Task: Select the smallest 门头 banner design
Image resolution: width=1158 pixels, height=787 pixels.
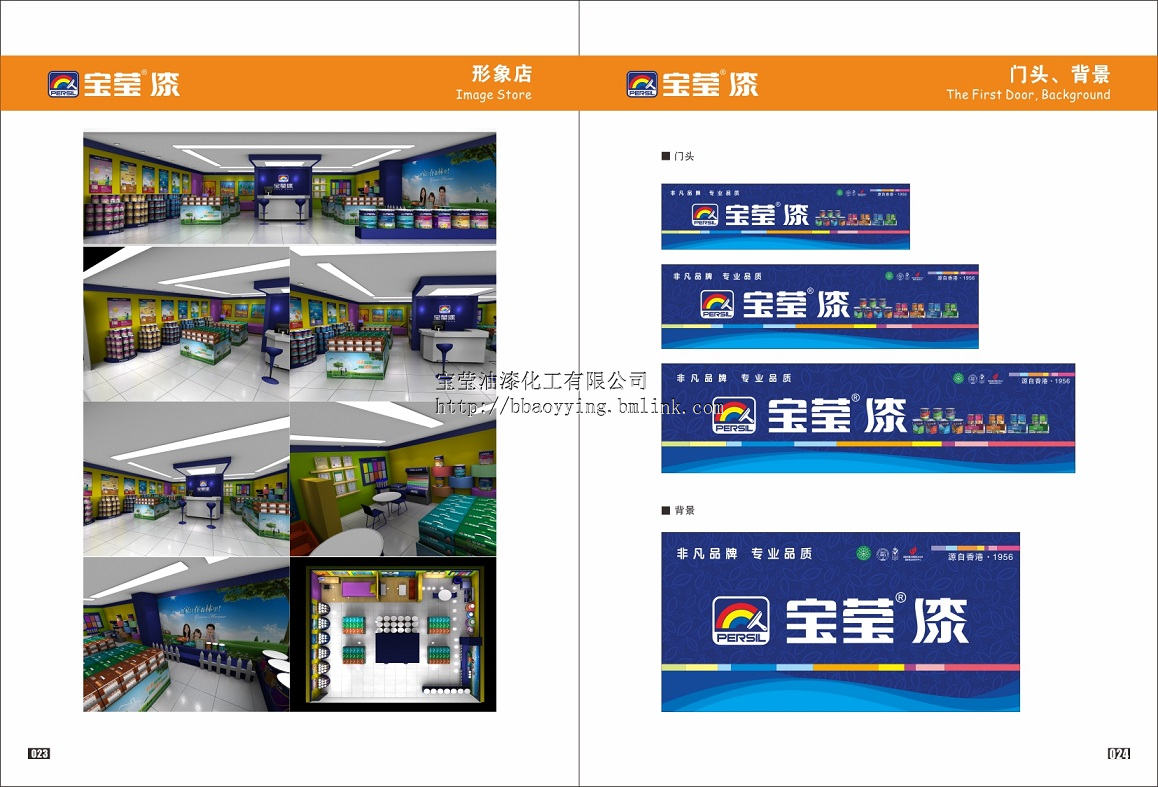Action: coord(785,216)
